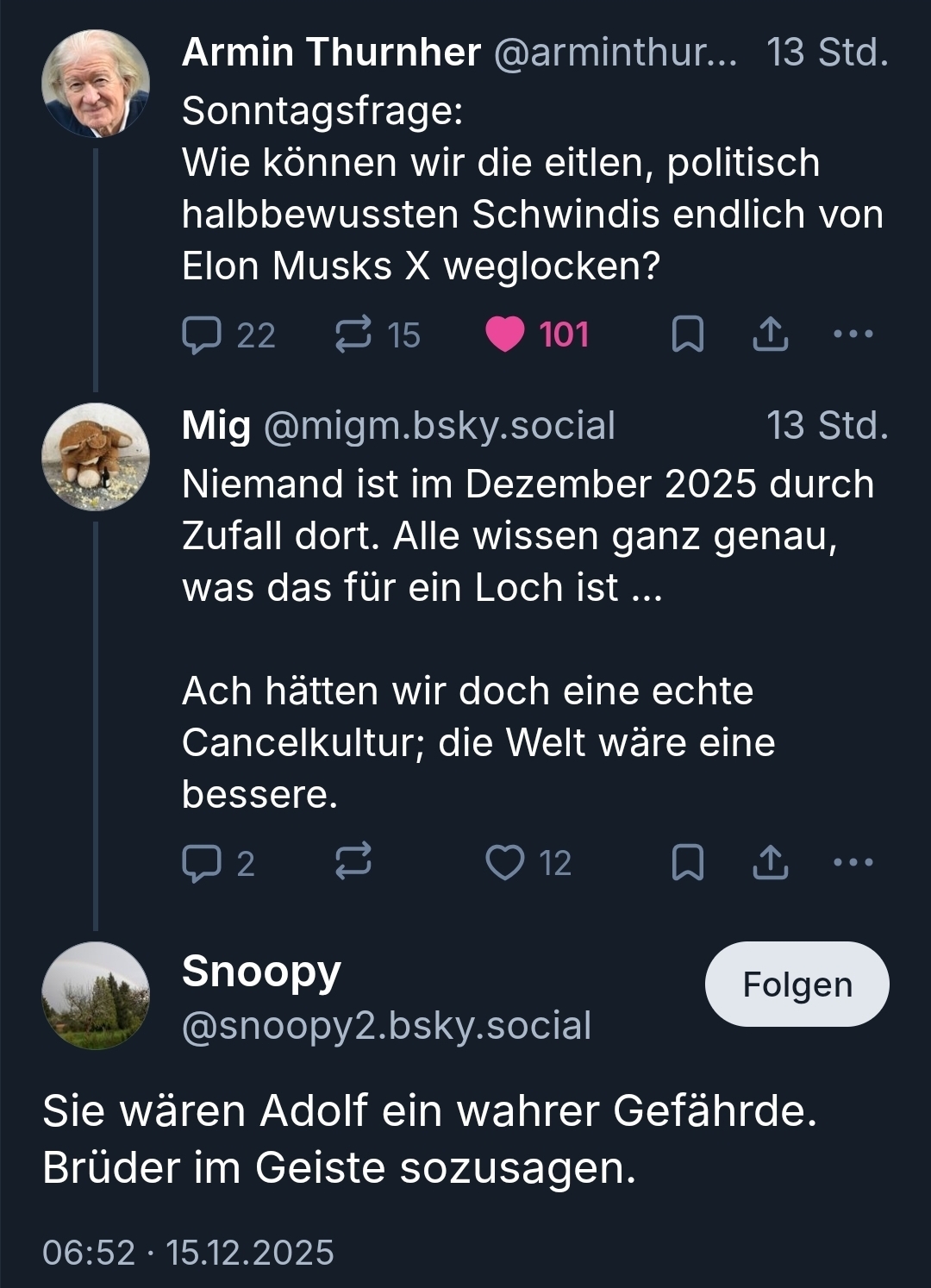
Task: Like Mig's post with 12 likes
Action: tap(505, 863)
